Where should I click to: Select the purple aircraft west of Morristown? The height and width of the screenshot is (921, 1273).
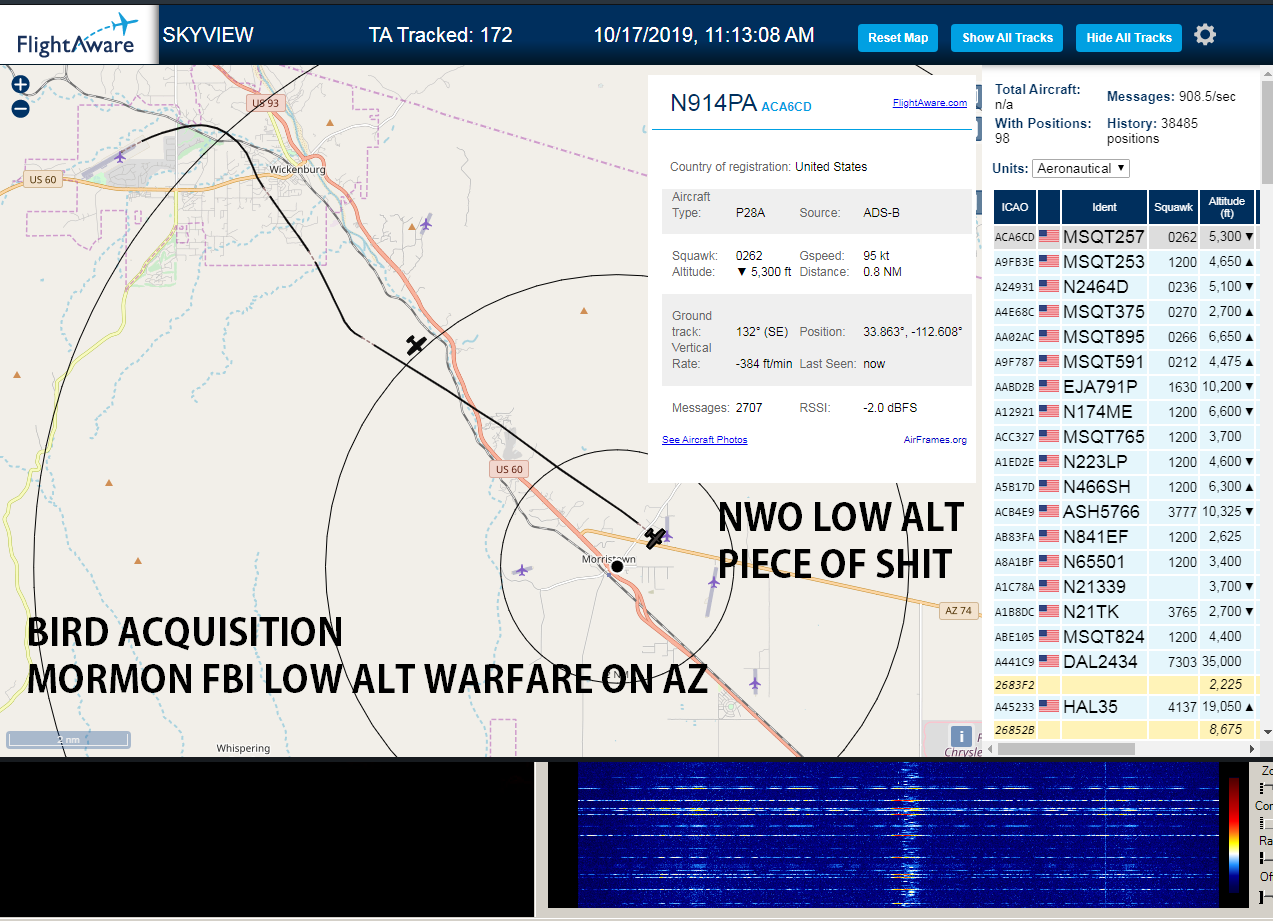tap(521, 570)
